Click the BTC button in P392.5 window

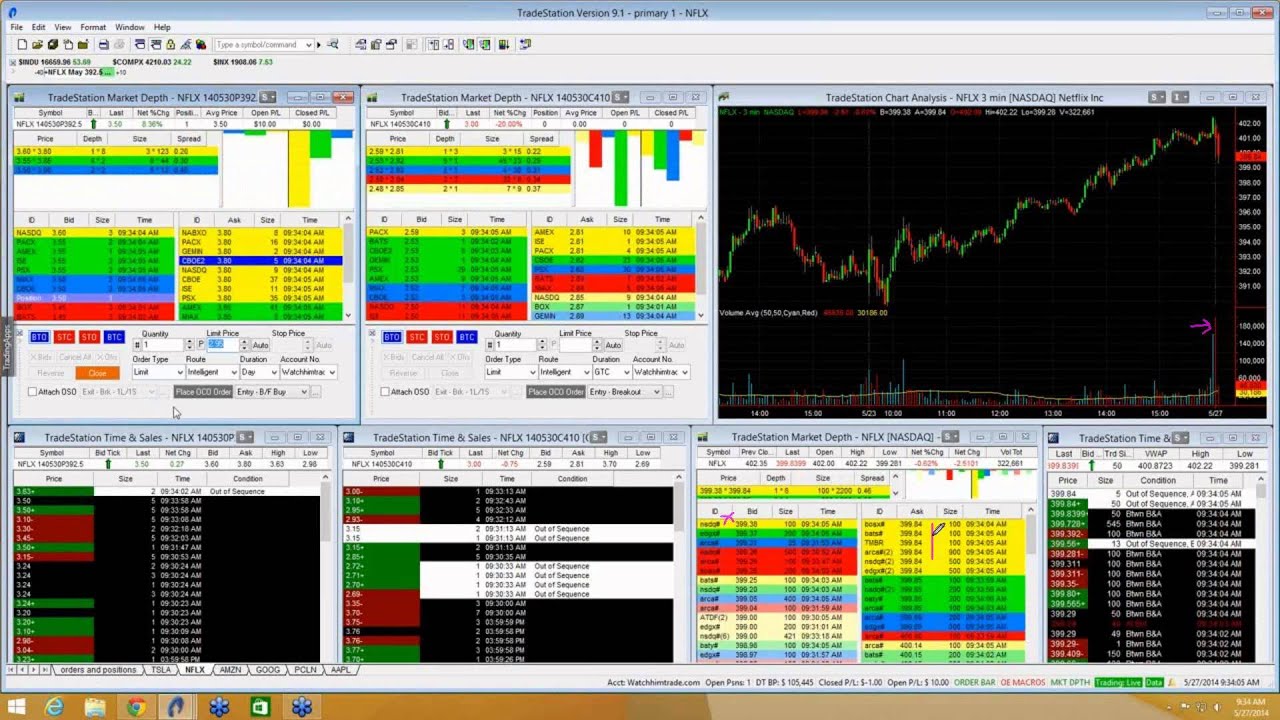[114, 337]
